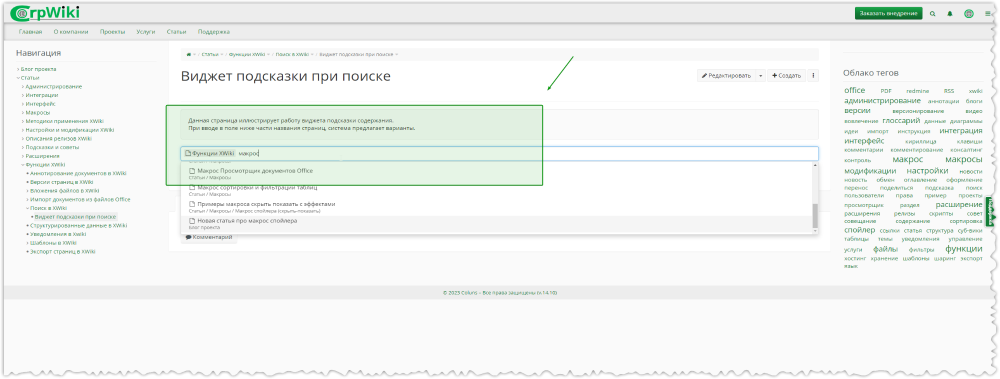Click the office tag in tag cloud

tap(855, 91)
